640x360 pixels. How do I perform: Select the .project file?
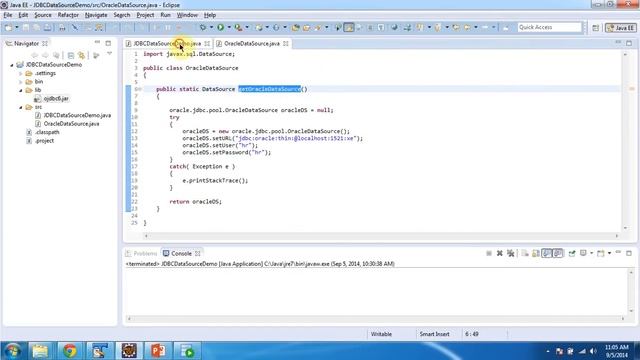click(x=44, y=141)
